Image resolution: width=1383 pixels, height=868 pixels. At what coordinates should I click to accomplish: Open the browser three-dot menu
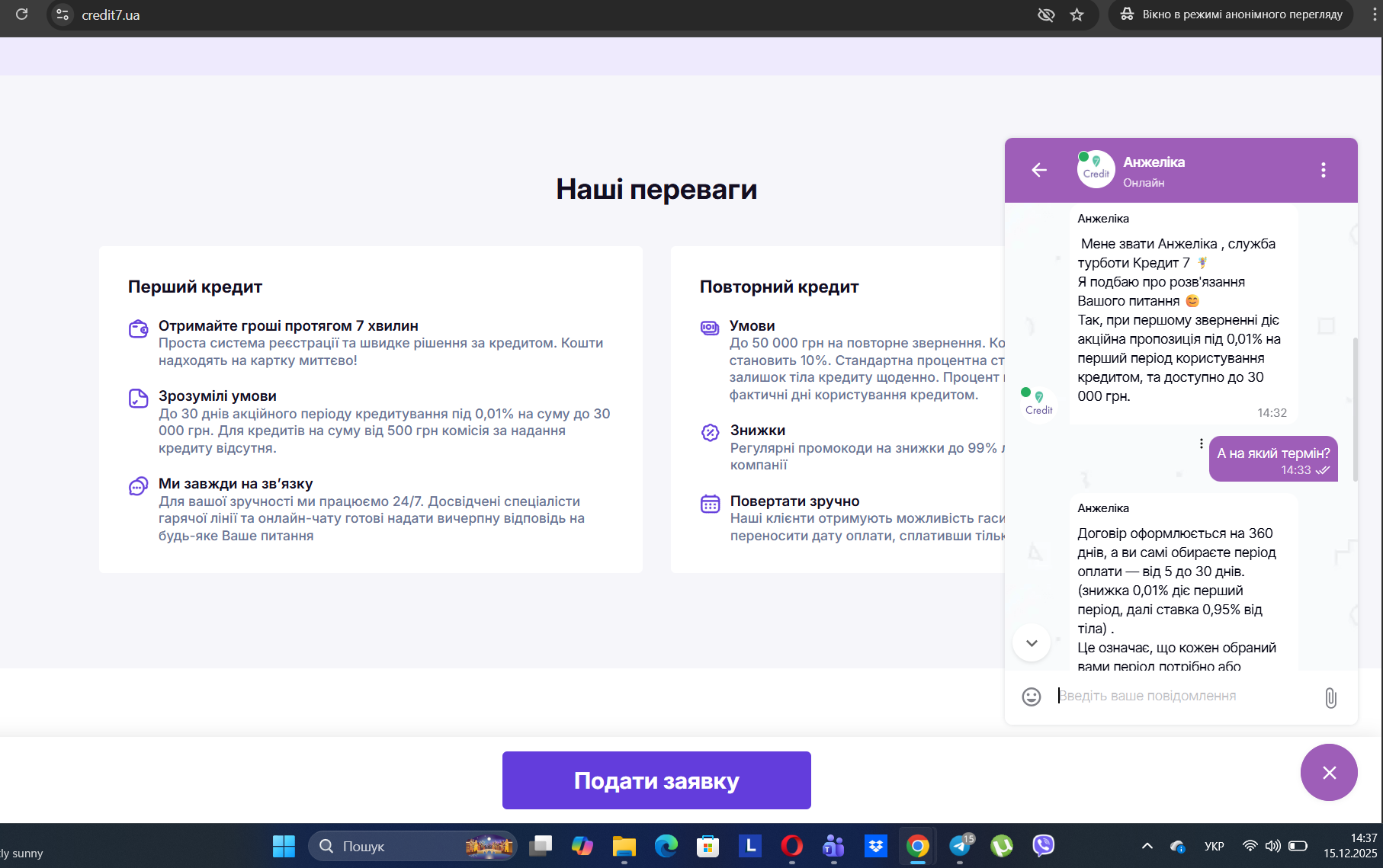coord(1375,14)
